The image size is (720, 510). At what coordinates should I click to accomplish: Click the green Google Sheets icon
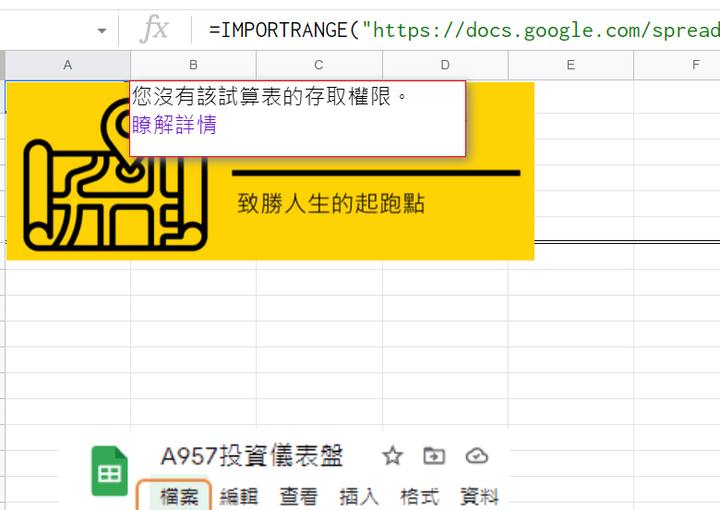109,471
